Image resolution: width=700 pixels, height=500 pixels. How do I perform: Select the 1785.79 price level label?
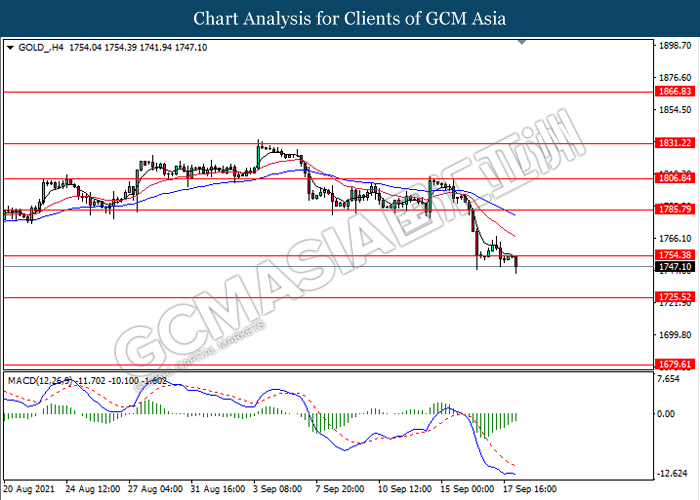[675, 209]
